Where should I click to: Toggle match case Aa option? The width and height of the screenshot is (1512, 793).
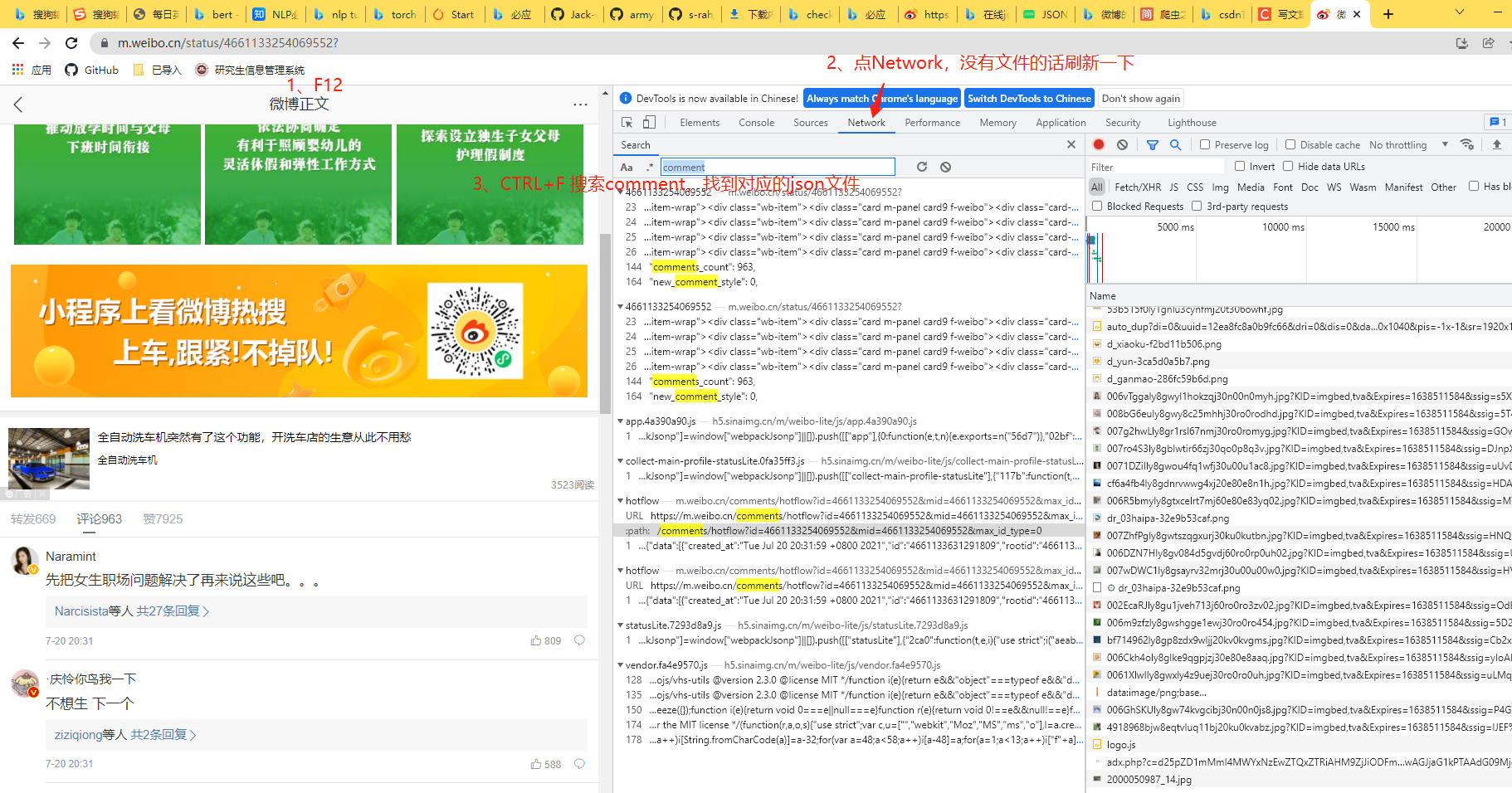click(x=627, y=167)
